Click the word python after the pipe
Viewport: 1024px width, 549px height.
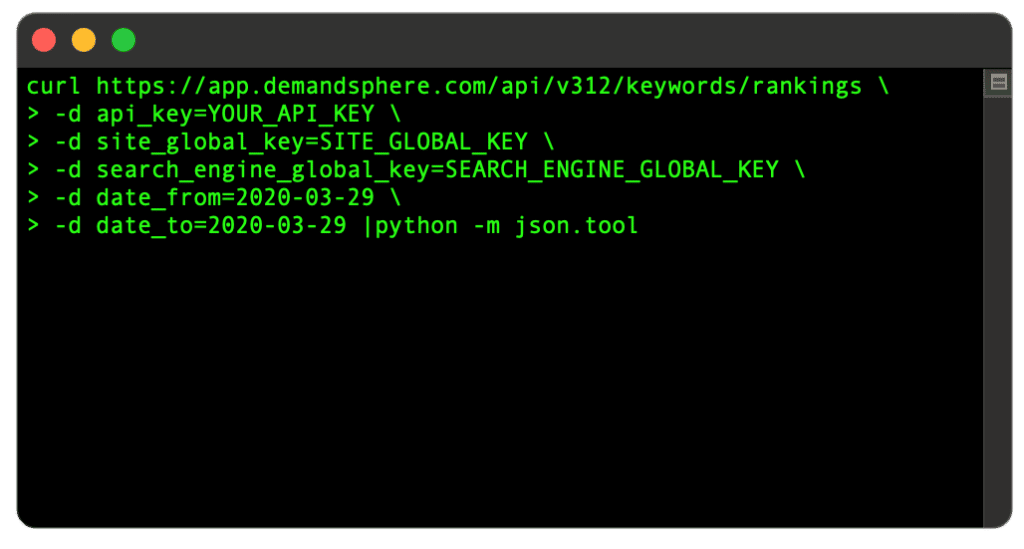417,227
